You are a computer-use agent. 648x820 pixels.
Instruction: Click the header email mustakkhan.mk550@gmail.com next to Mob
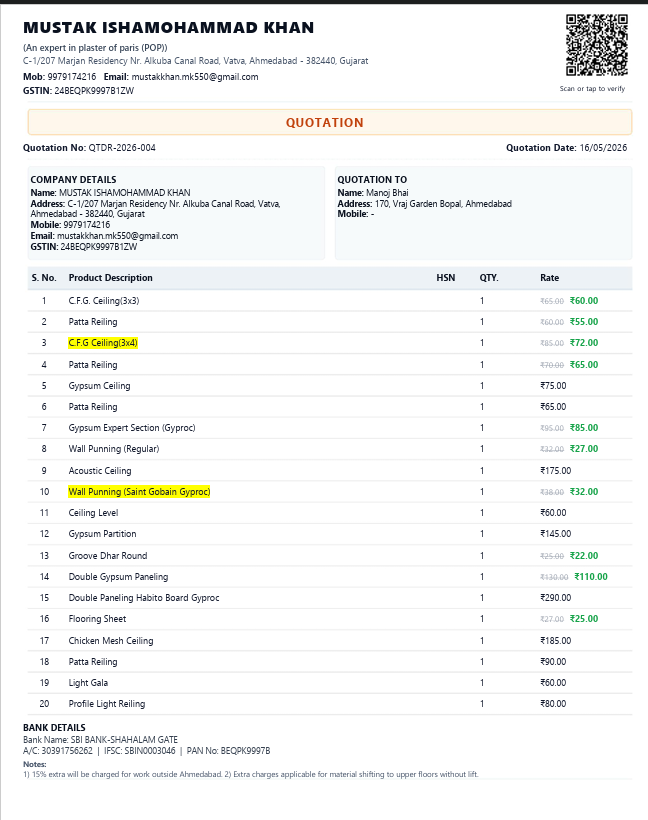tap(195, 77)
